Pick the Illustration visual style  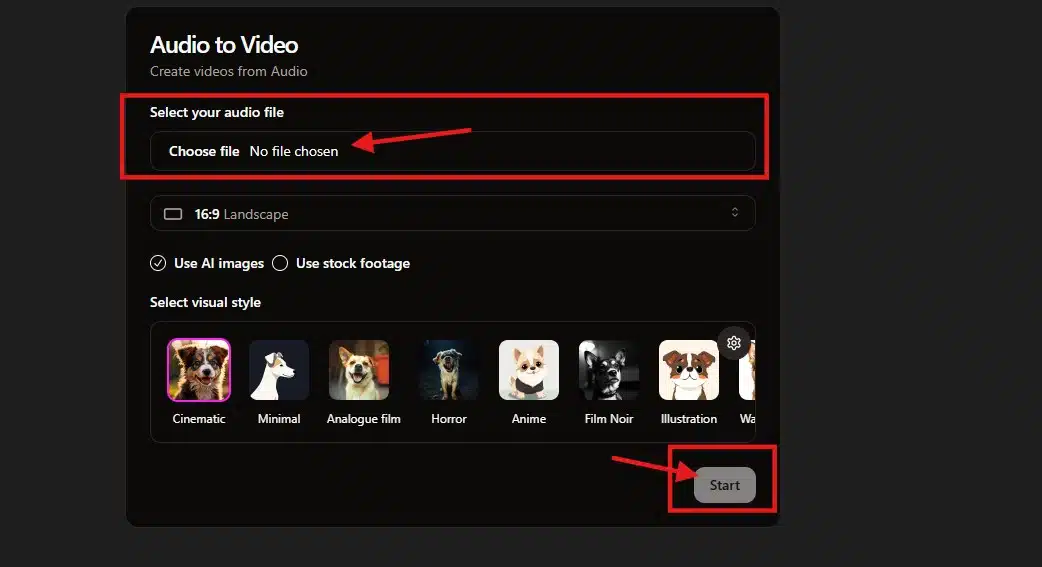(x=689, y=369)
